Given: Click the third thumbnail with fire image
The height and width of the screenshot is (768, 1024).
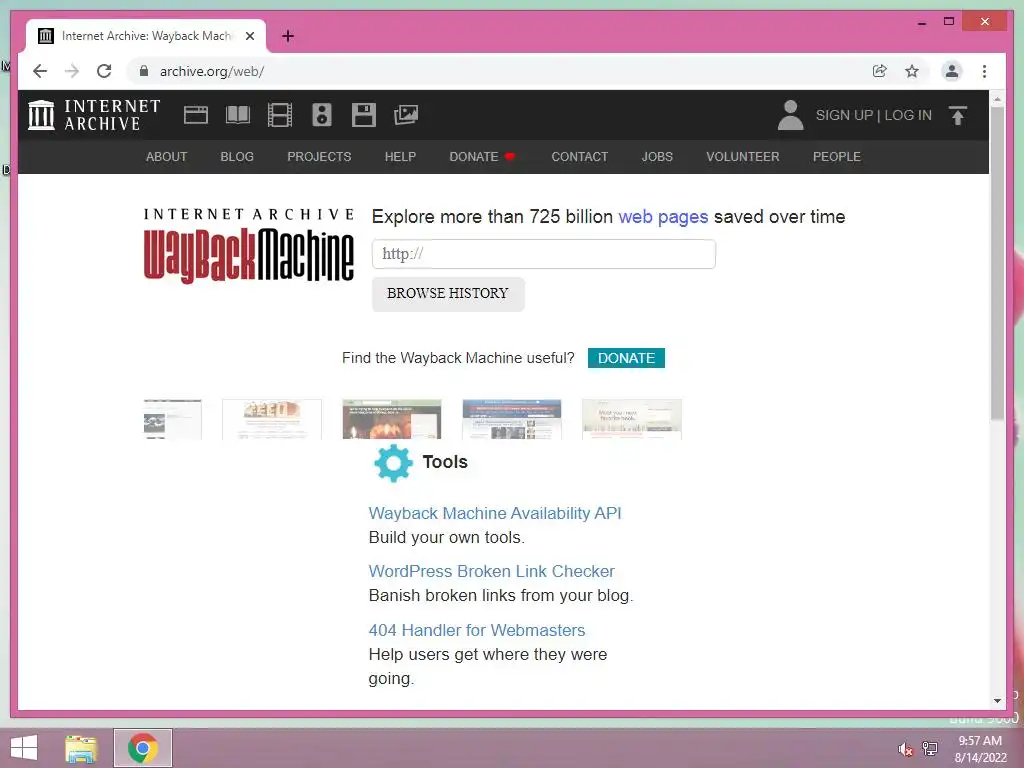Looking at the screenshot, I should (x=392, y=419).
